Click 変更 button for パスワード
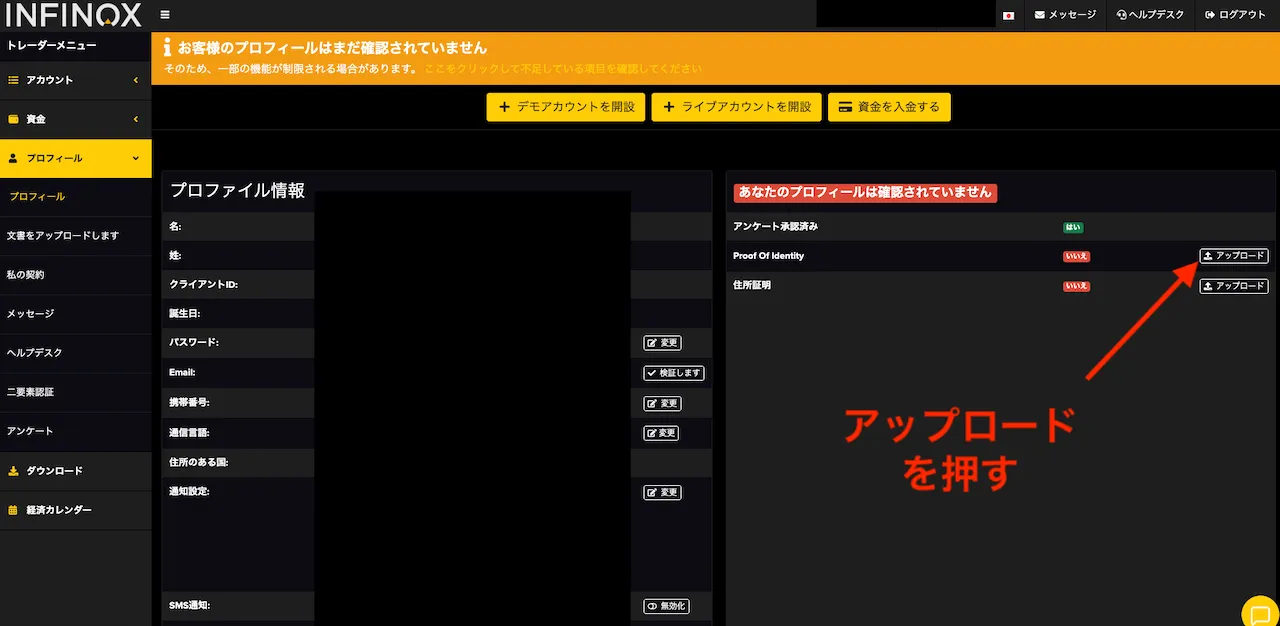The width and height of the screenshot is (1280, 626). (662, 343)
